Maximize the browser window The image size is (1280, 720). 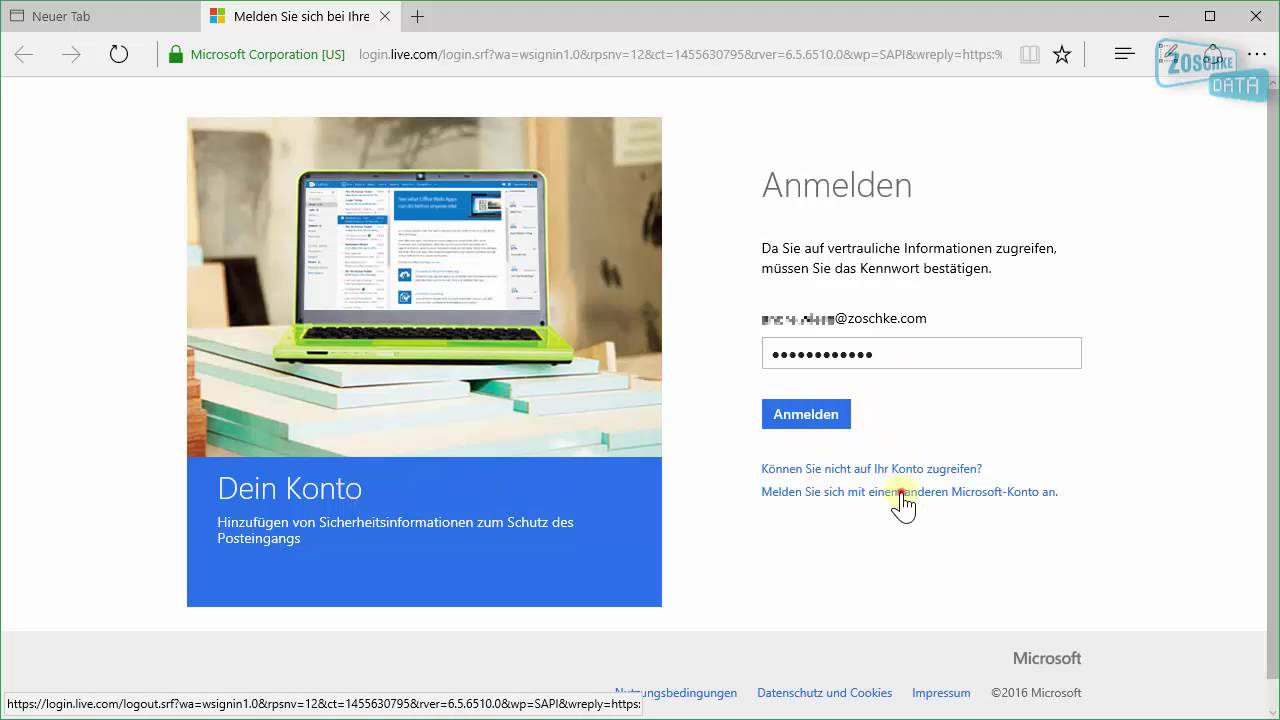click(1210, 16)
